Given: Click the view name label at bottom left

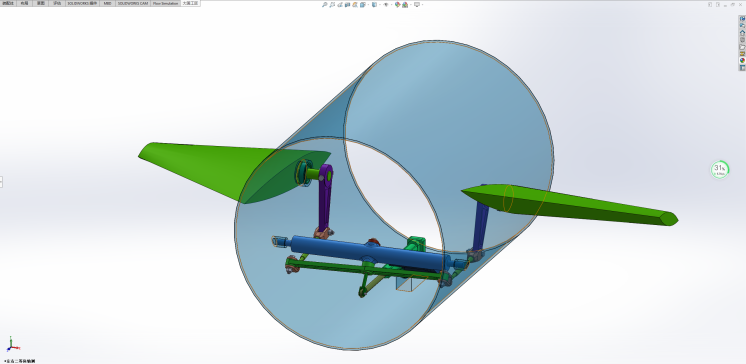Looking at the screenshot, I should coord(20,361).
